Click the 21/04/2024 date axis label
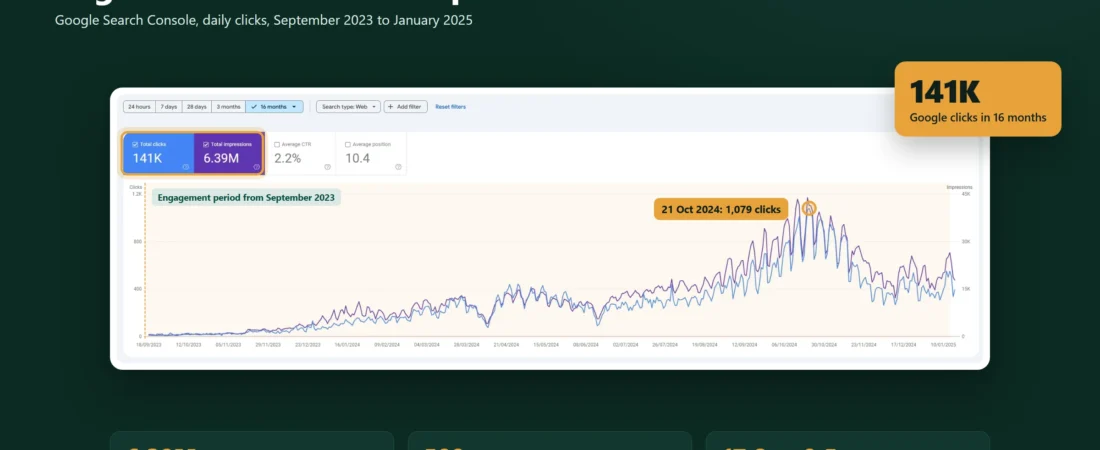 pos(507,345)
